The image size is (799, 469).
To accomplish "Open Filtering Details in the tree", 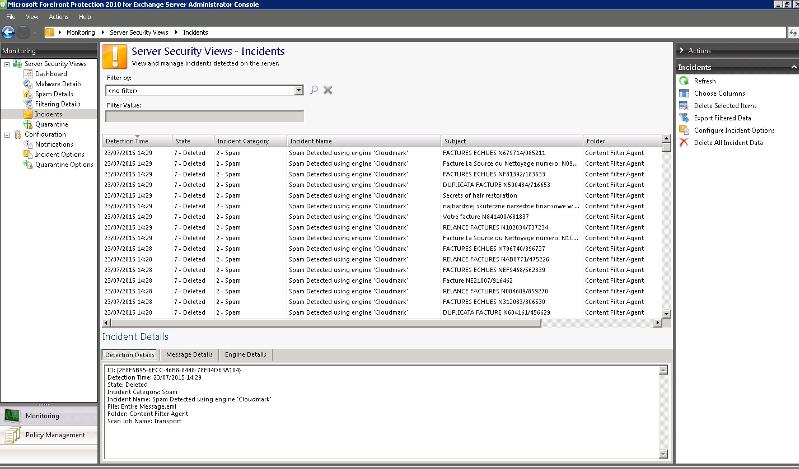I will 58,104.
